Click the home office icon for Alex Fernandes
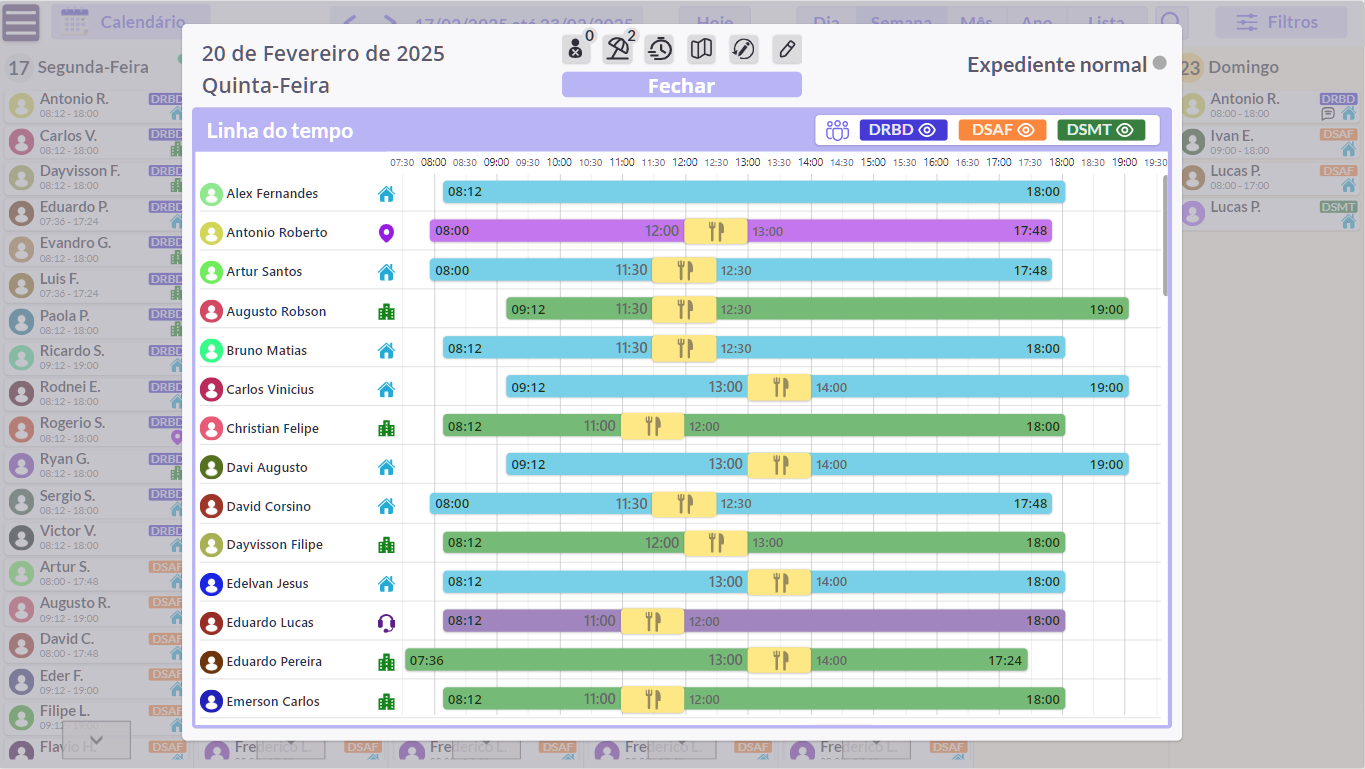Viewport: 1365px width, 769px height. [386, 194]
